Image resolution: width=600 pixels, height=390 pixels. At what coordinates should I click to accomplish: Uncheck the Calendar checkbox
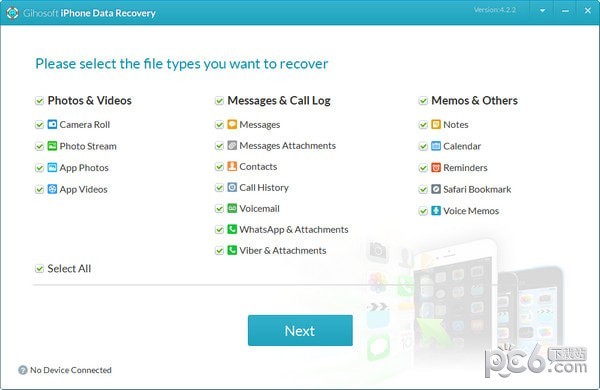click(x=423, y=146)
